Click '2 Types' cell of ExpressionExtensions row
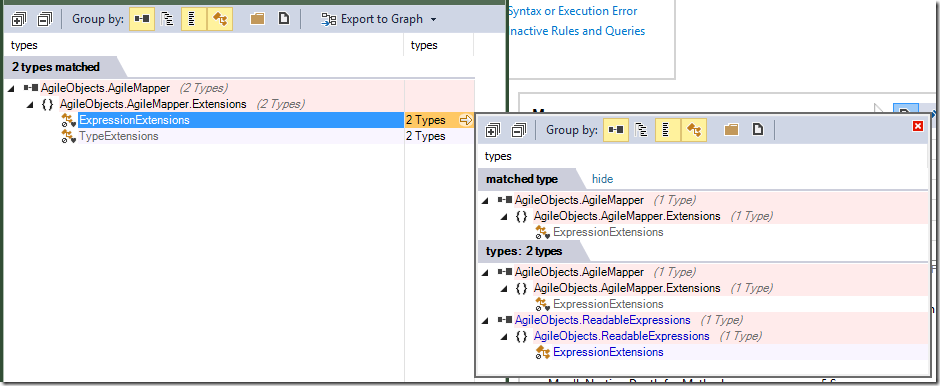This screenshot has height=386, width=940. tap(426, 120)
